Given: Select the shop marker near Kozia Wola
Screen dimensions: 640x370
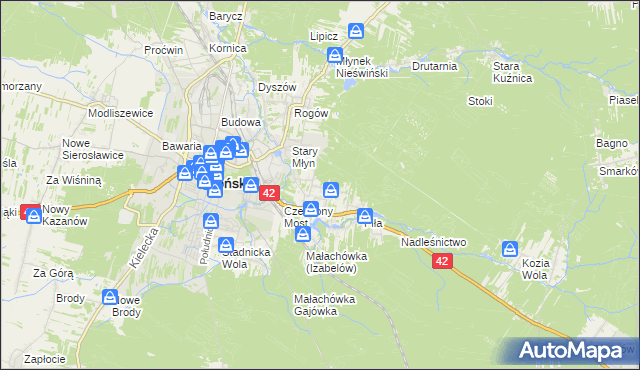Looking at the screenshot, I should pos(510,249).
